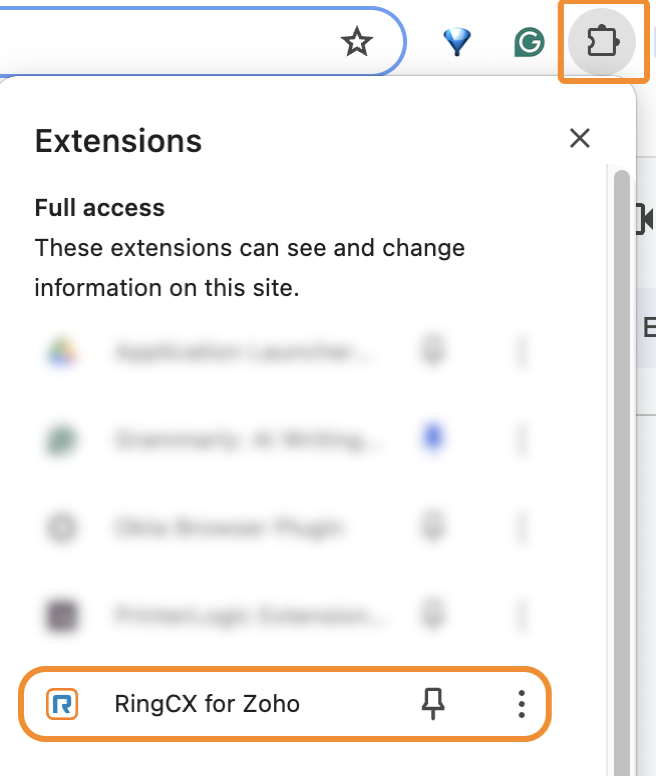Click the Okta Browser Plugin list icon
This screenshot has width=656, height=778.
pyautogui.click(x=62, y=526)
